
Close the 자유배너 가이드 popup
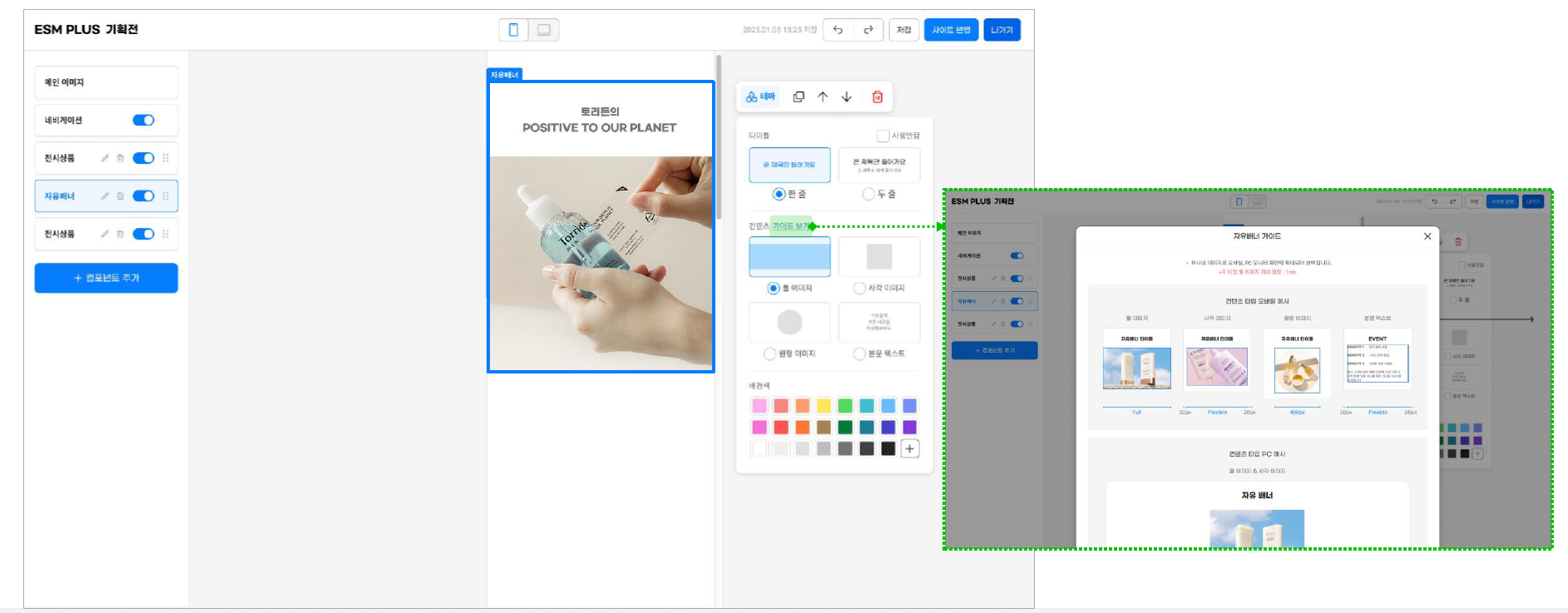point(1427,236)
